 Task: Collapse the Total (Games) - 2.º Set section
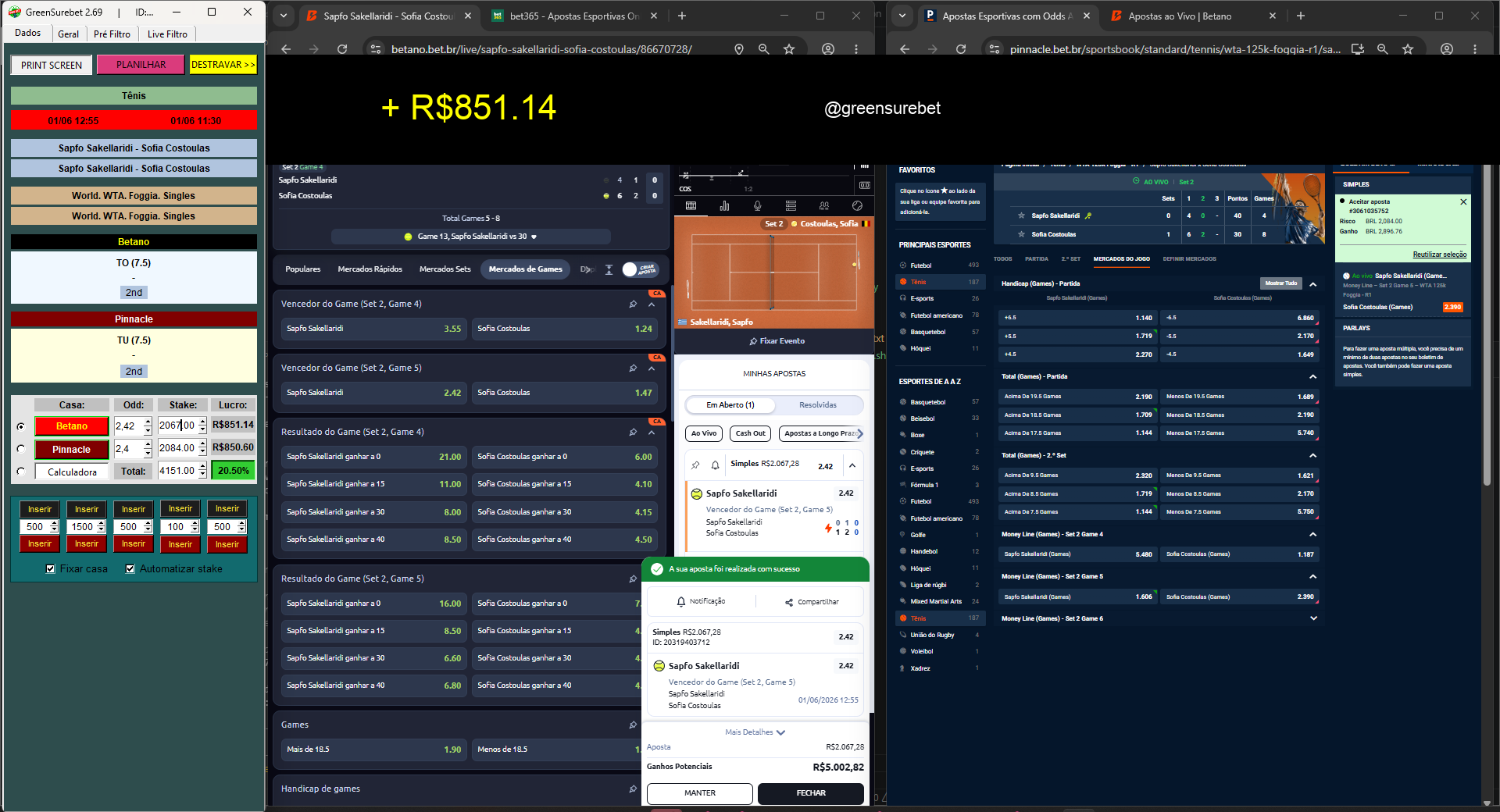pyautogui.click(x=1312, y=455)
